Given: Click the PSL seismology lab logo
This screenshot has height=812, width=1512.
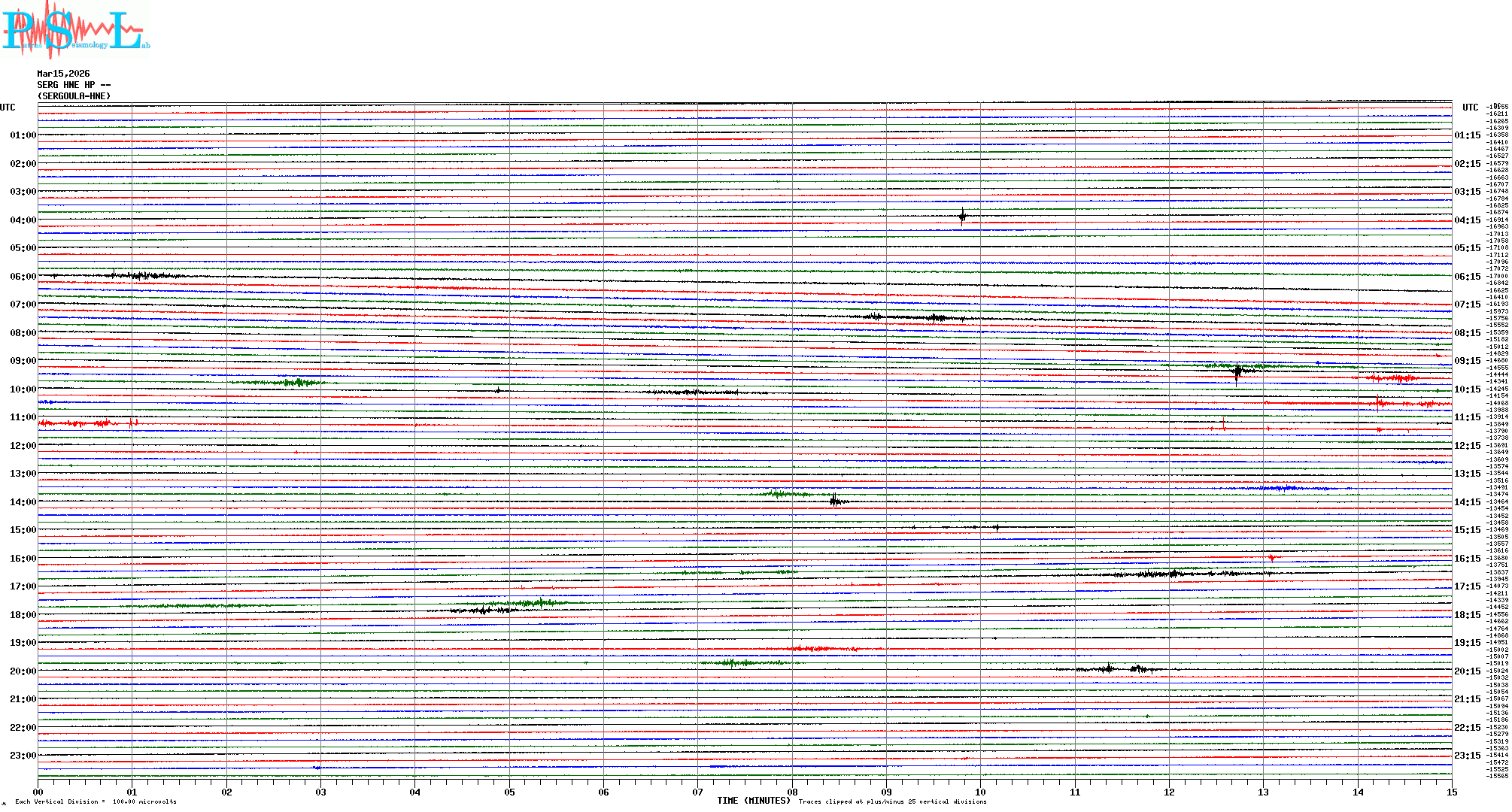Looking at the screenshot, I should click(75, 30).
